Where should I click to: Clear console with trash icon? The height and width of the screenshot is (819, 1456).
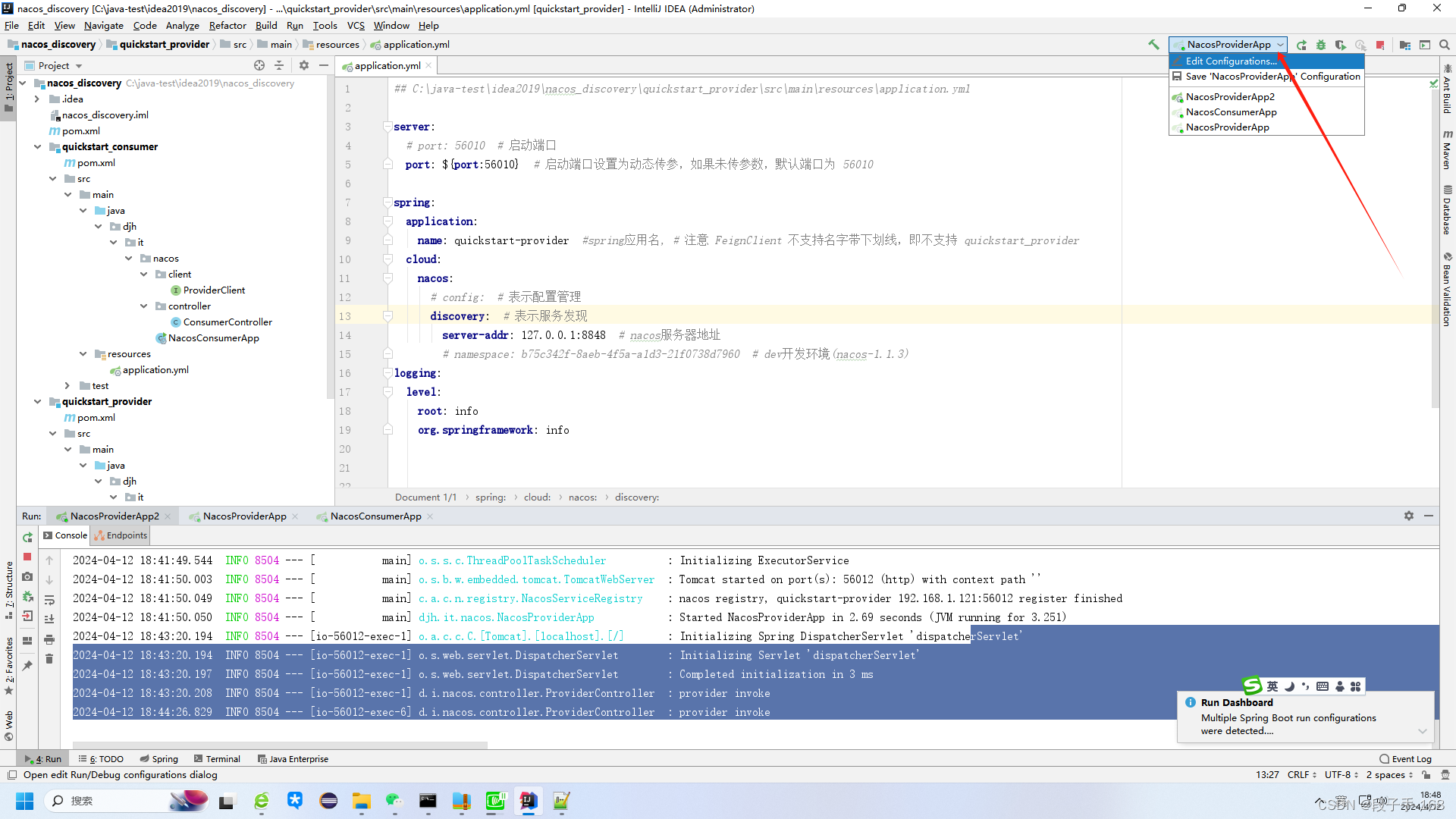tap(49, 659)
